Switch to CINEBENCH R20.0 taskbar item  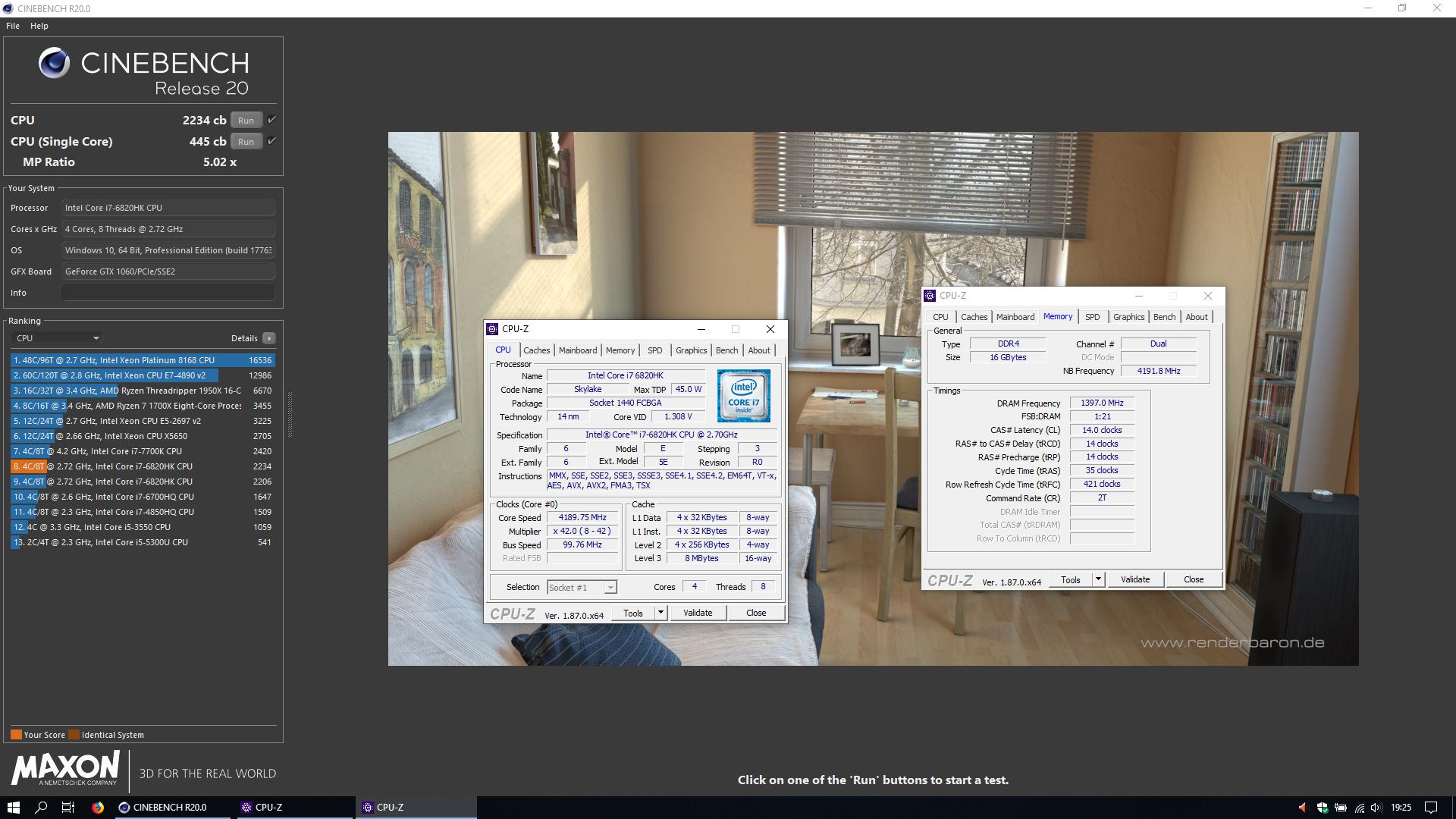[171, 808]
